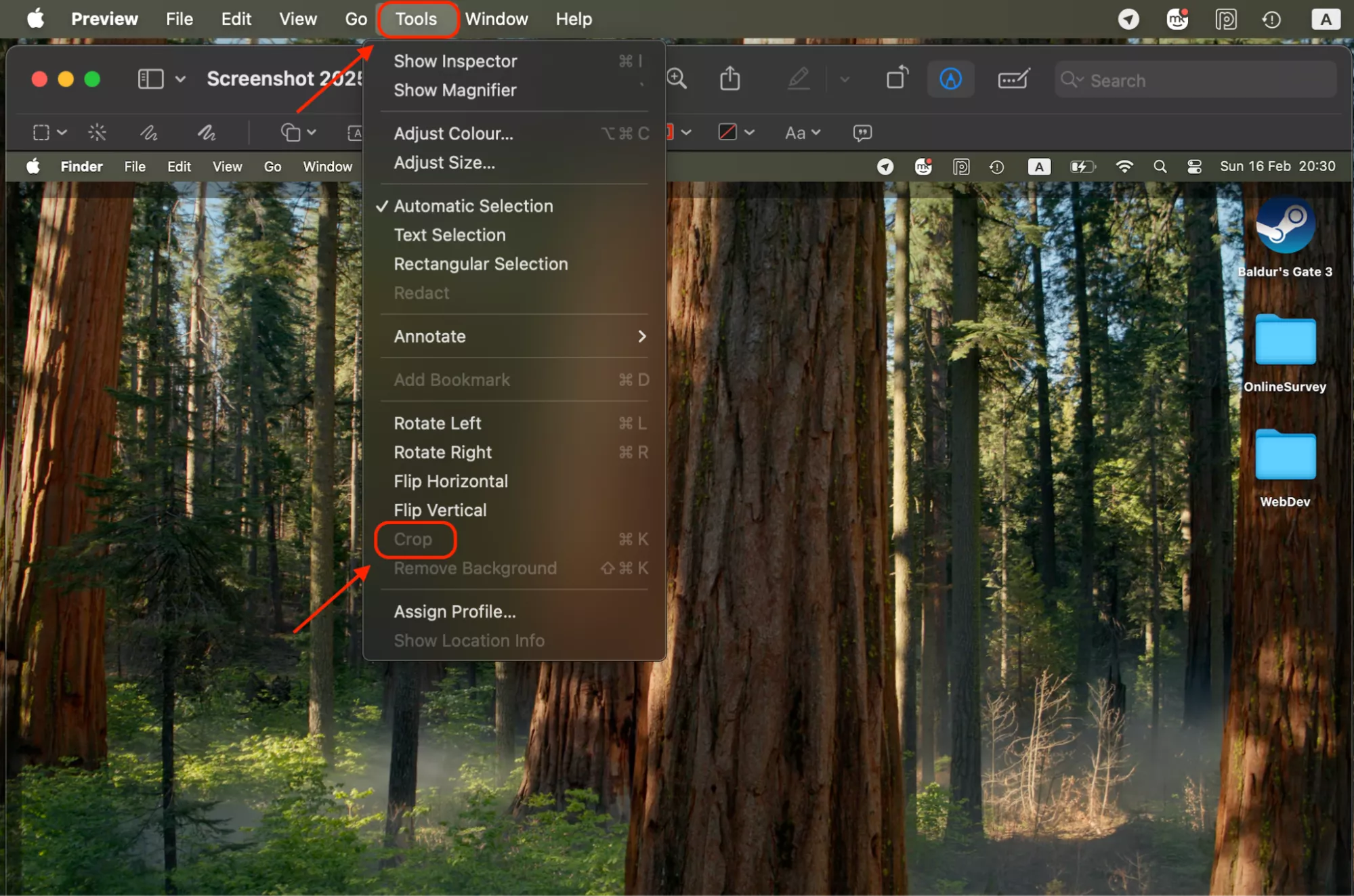
Task: Activate the Instant Alpha tool
Action: pos(97,133)
